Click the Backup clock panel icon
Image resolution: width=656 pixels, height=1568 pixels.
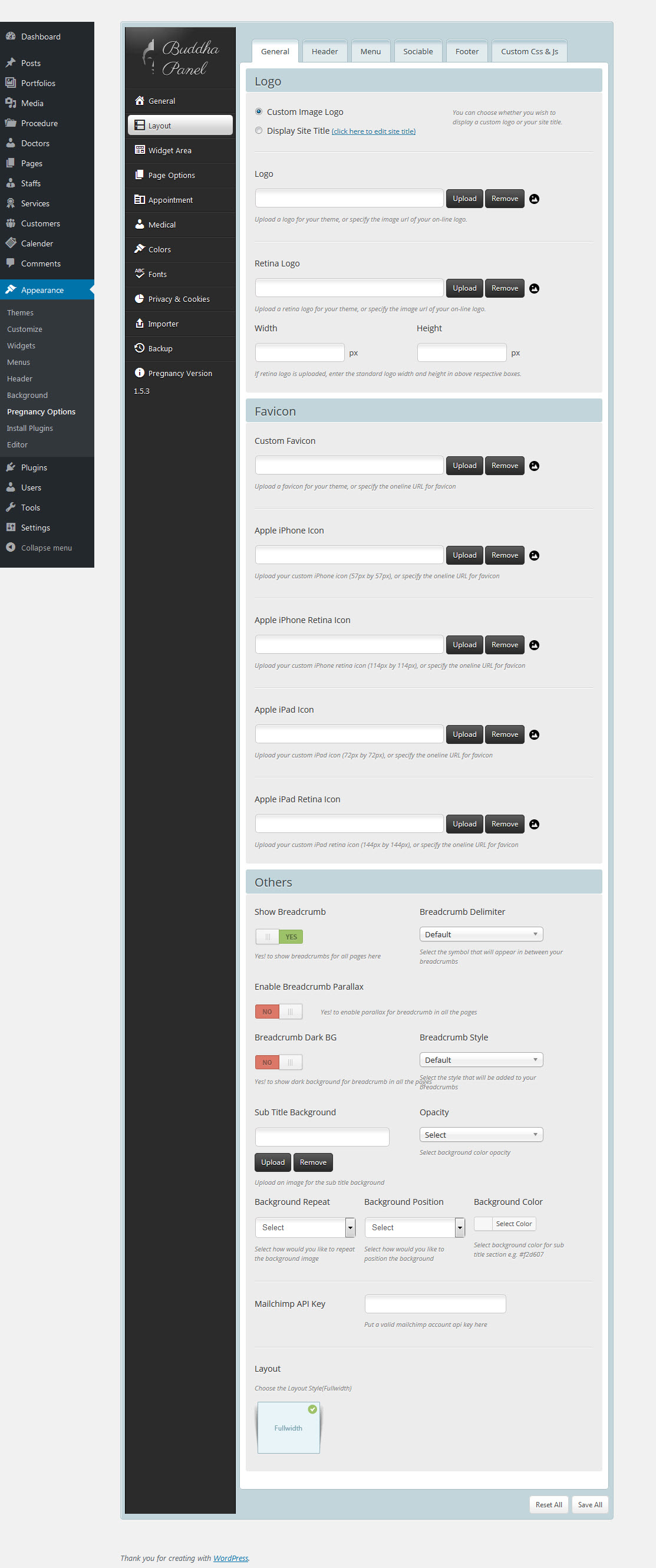pyautogui.click(x=139, y=348)
